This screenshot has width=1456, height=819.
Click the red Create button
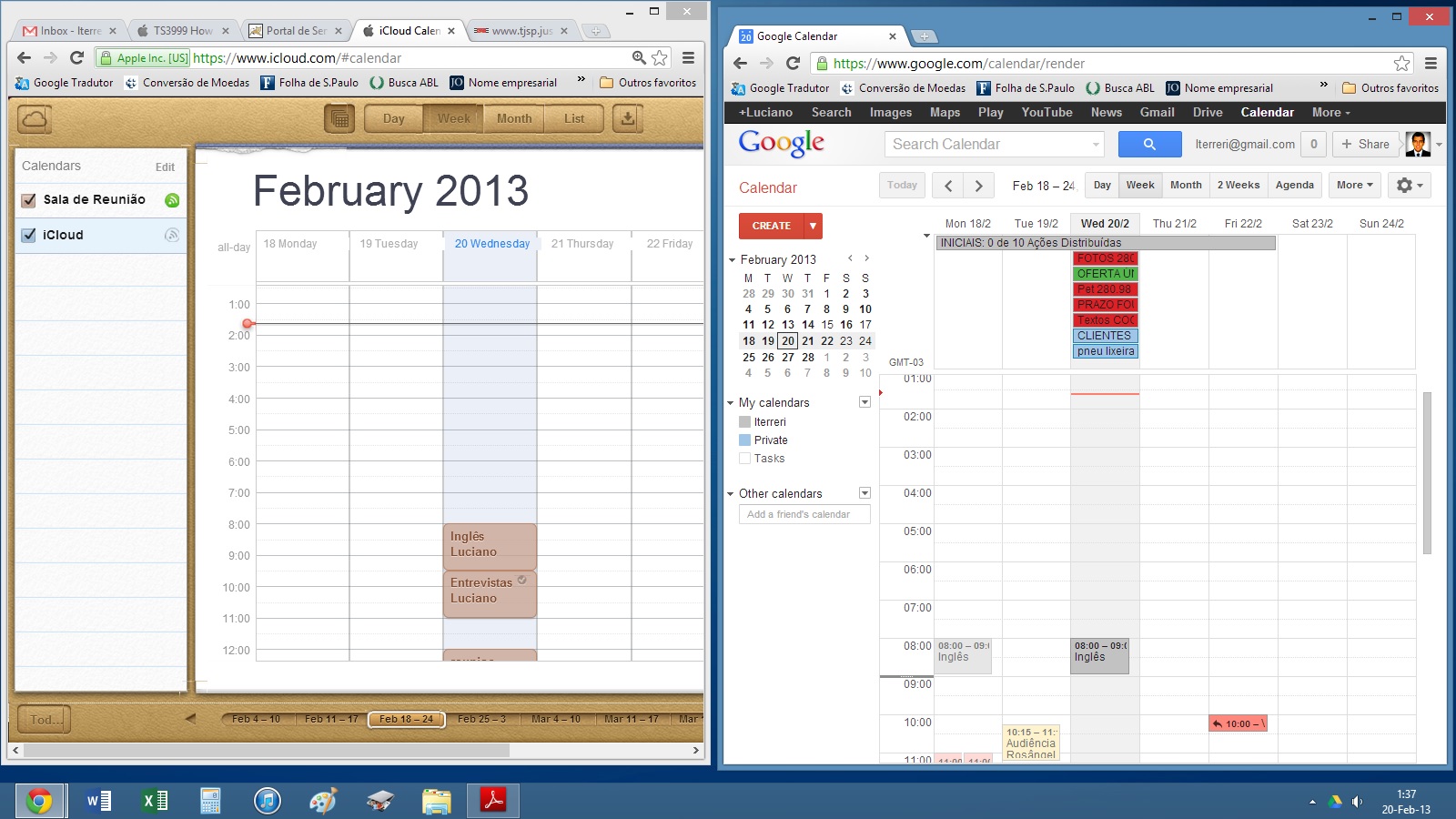tap(772, 226)
